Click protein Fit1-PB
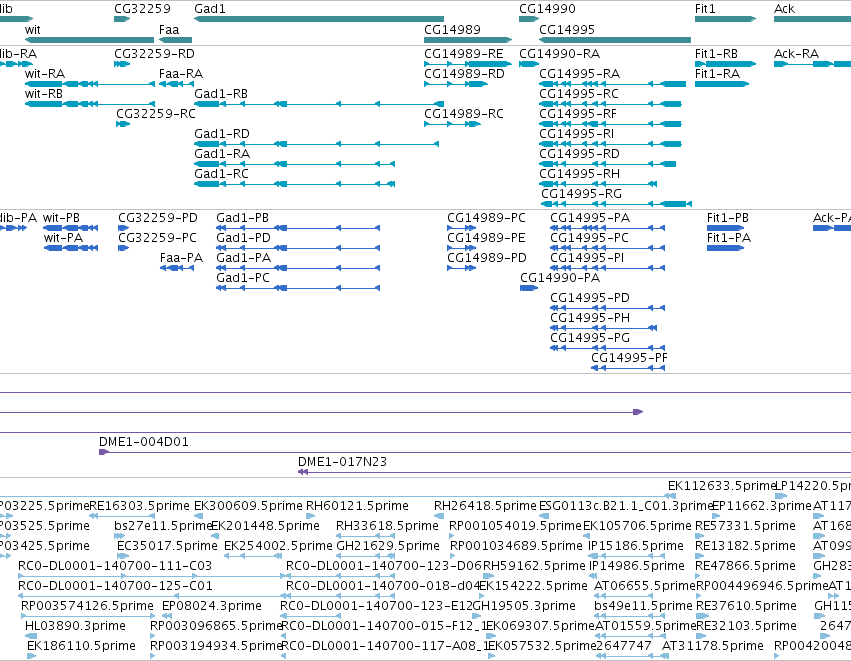The height and width of the screenshot is (661, 851). pyautogui.click(x=726, y=228)
